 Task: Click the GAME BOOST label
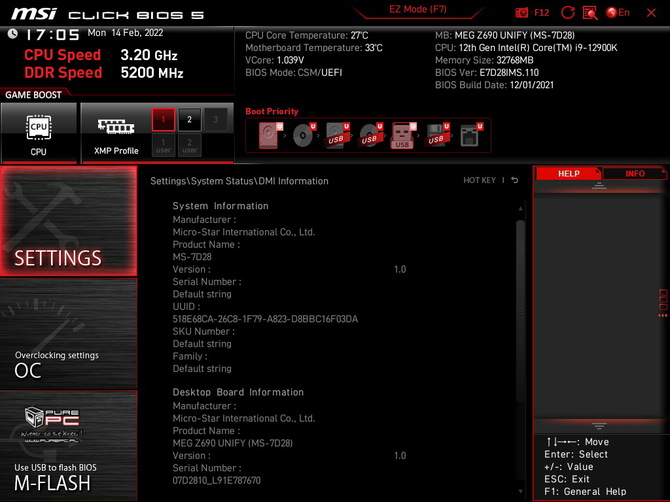coord(33,95)
